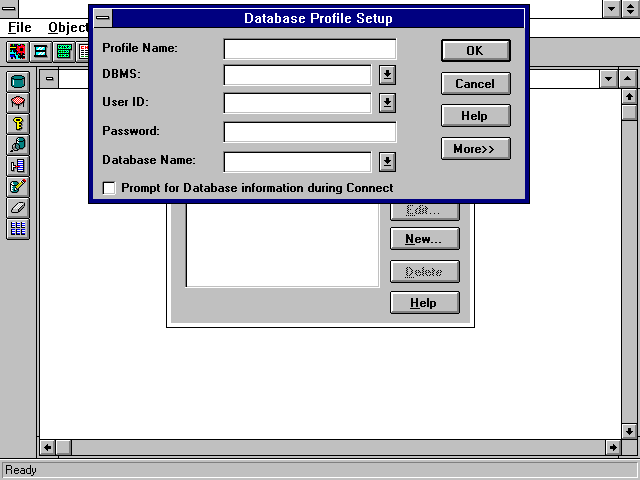Click the cylinder database icon in left toolbar
Viewport: 640px width, 480px height.
(18, 81)
